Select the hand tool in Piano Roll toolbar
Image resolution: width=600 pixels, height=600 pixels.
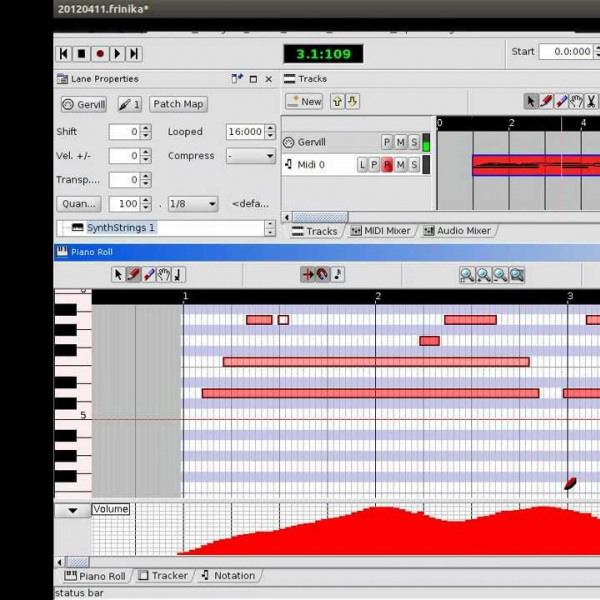(163, 274)
